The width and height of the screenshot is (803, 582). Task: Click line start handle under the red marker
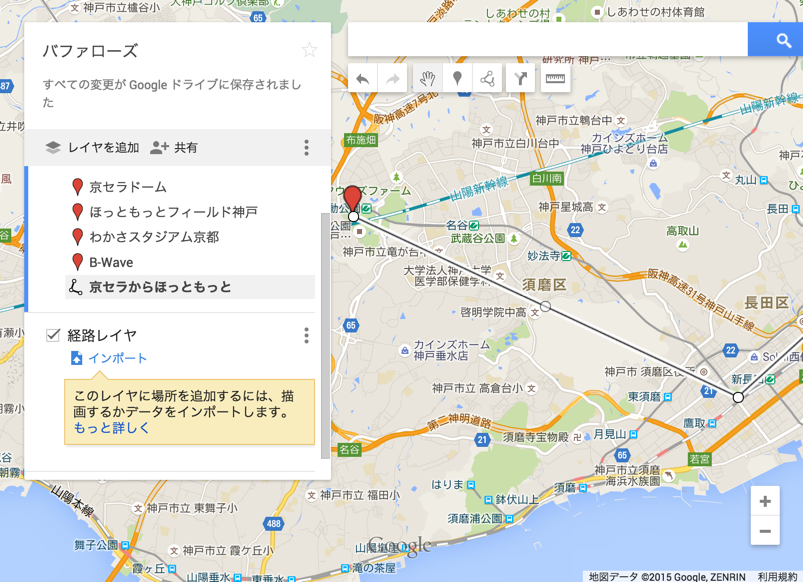[353, 217]
